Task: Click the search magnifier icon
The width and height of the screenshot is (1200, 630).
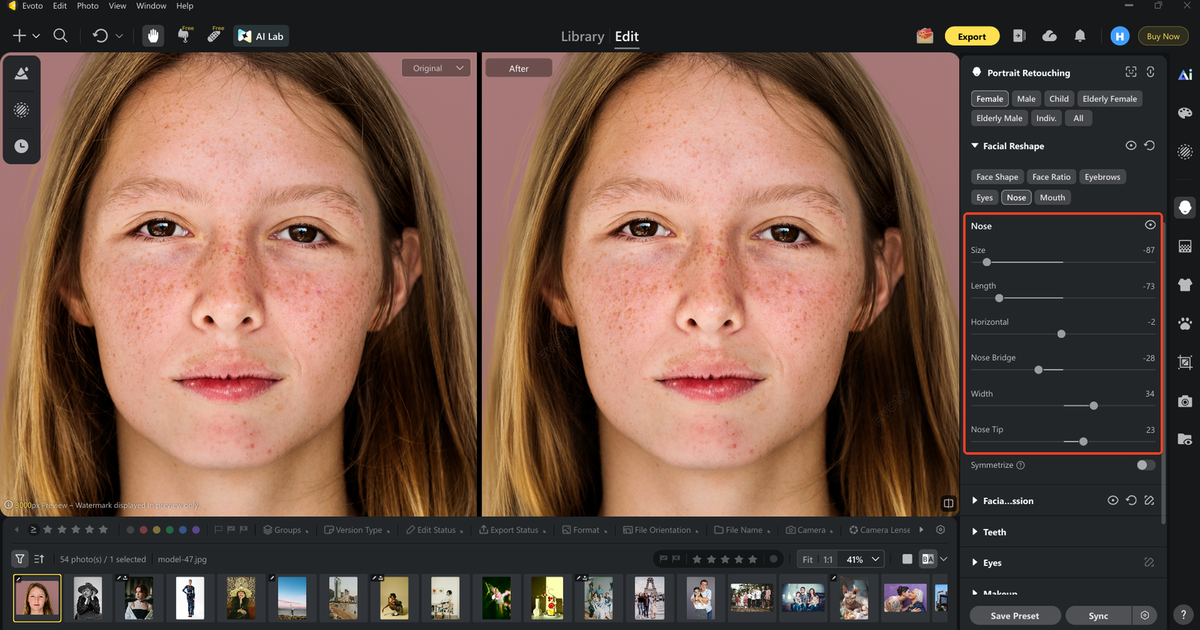Action: (x=60, y=36)
